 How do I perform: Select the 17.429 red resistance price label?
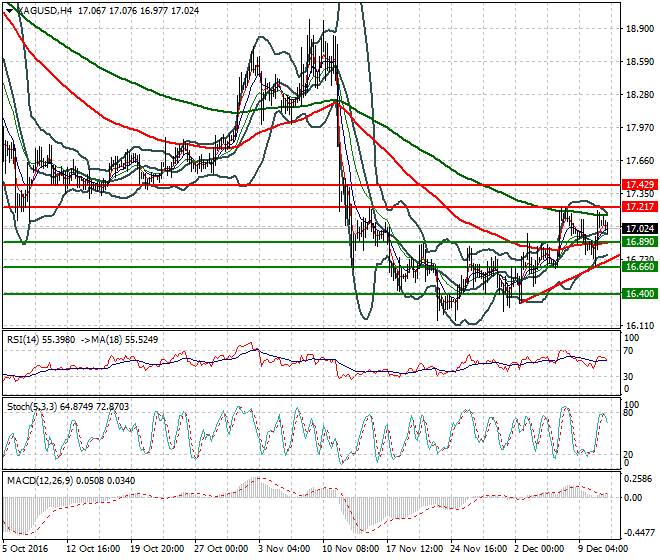pos(639,185)
